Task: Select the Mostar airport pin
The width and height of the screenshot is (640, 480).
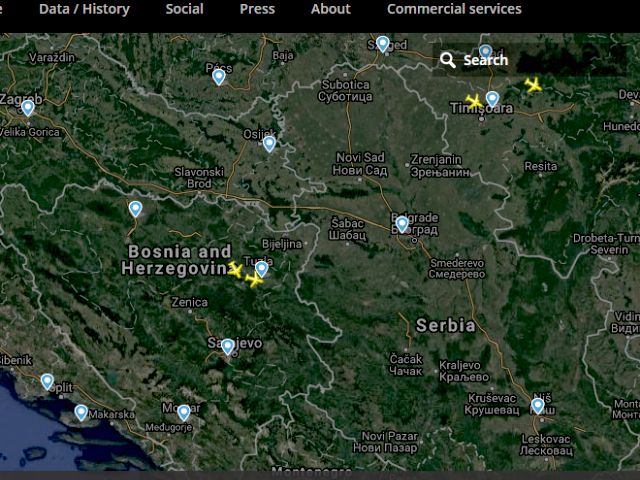Action: tap(184, 413)
